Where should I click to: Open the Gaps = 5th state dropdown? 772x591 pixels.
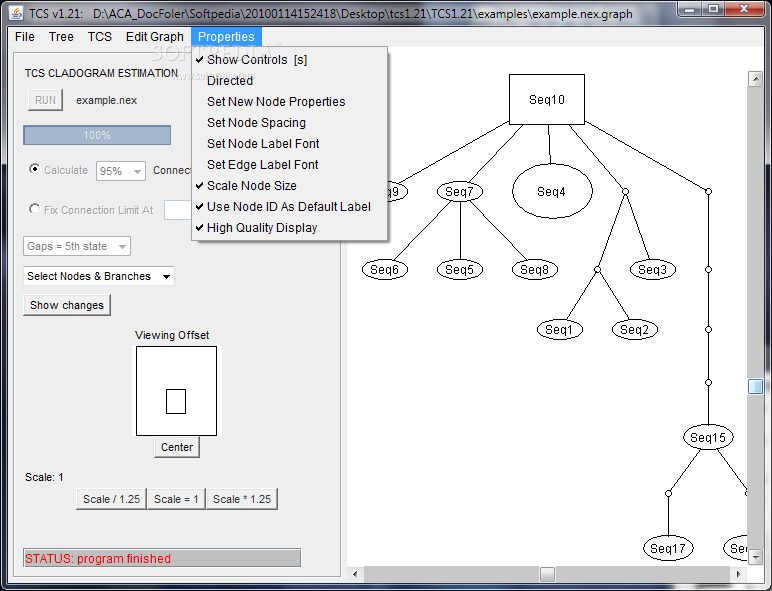click(77, 246)
